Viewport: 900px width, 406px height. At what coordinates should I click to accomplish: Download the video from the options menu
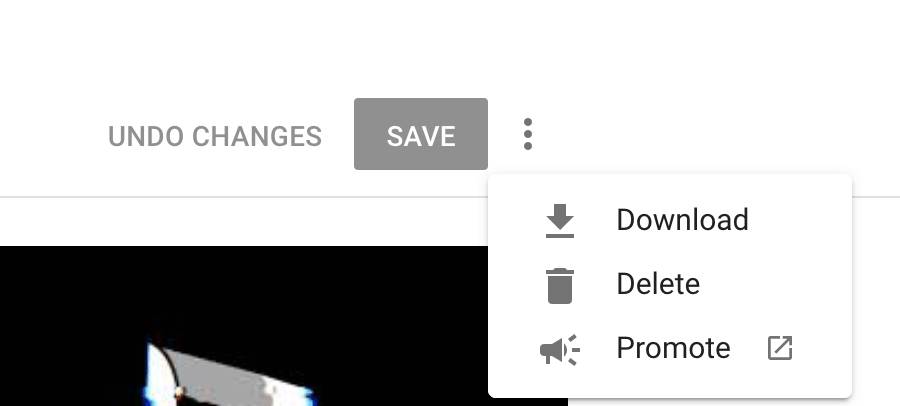pyautogui.click(x=670, y=220)
